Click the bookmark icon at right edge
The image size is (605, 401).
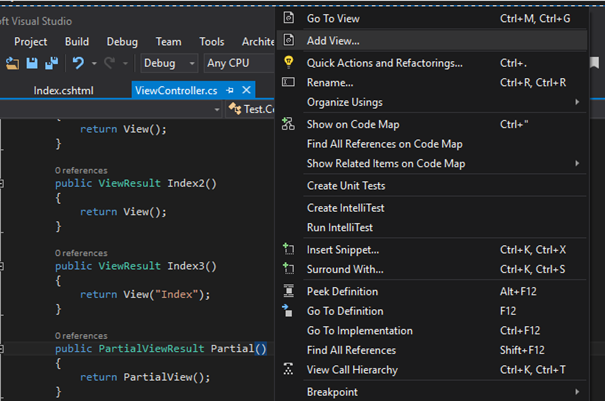[594, 63]
